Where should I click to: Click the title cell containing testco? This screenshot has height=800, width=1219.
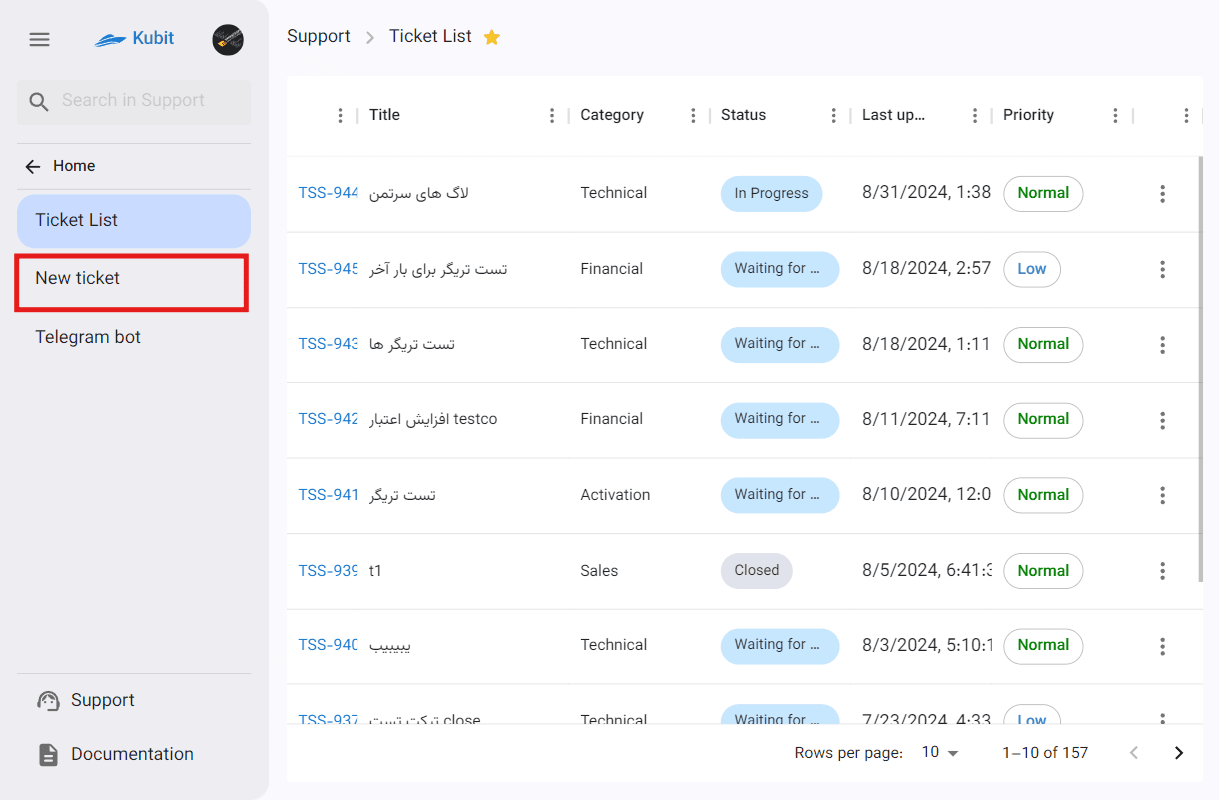(x=433, y=420)
